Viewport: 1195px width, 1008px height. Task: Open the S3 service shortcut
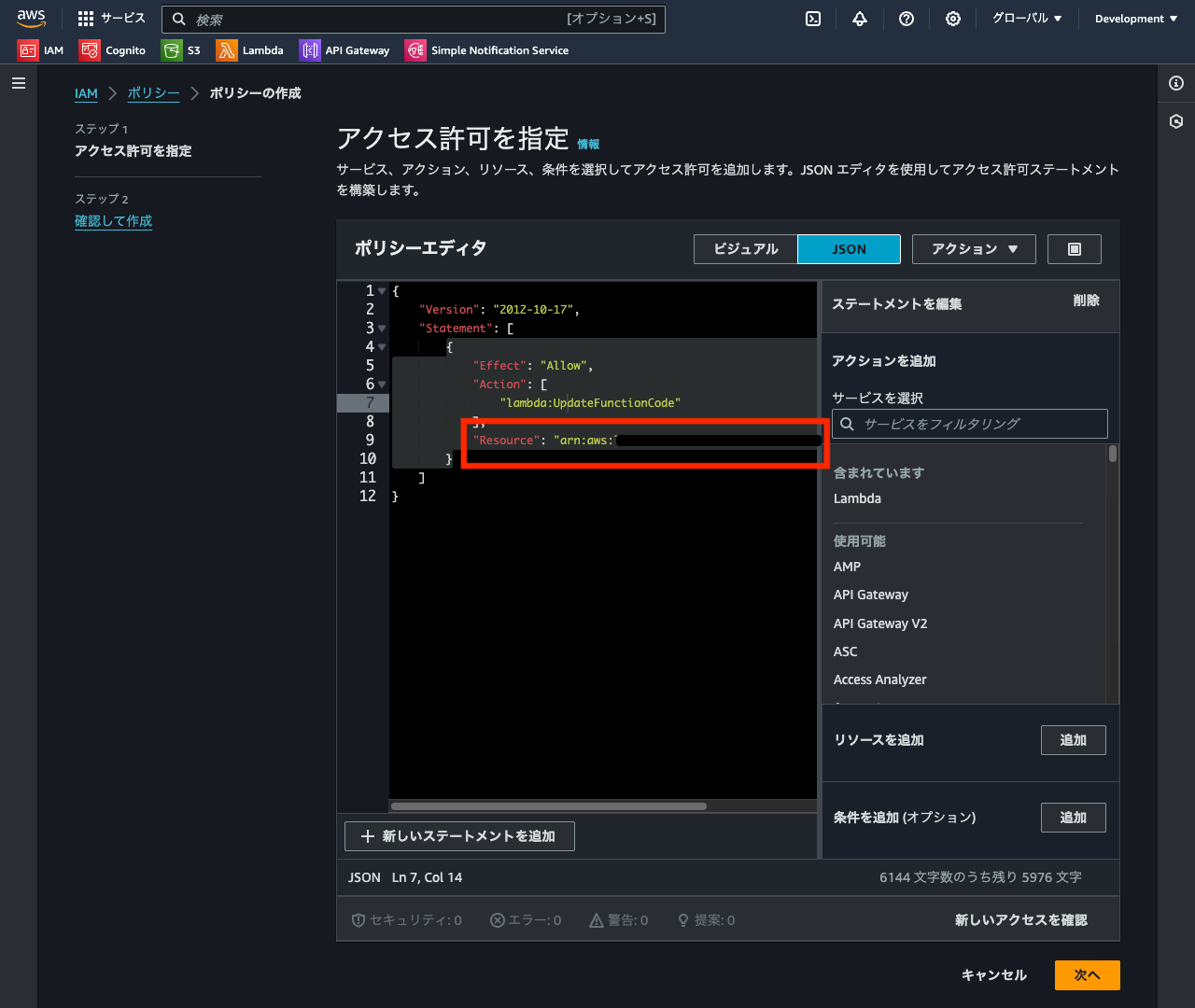pos(181,50)
